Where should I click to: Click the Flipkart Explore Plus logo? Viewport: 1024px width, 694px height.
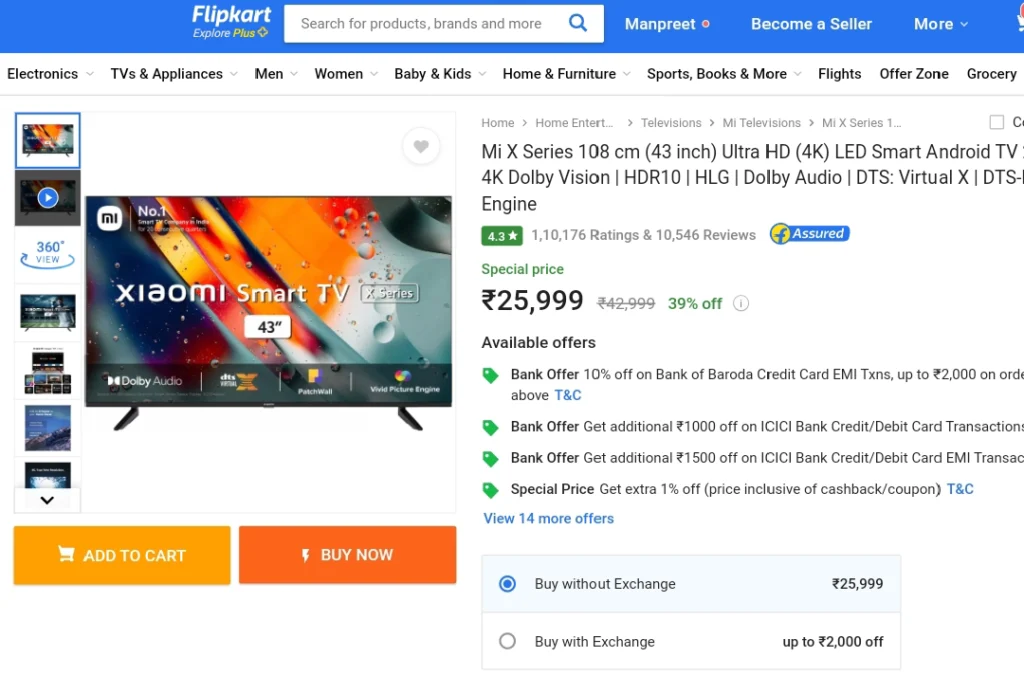231,22
